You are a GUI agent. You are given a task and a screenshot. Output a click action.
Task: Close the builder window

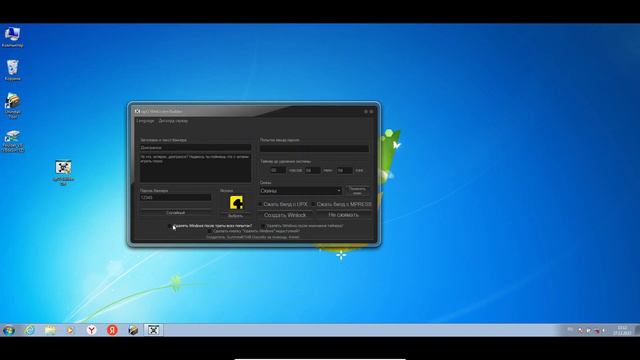(371, 111)
